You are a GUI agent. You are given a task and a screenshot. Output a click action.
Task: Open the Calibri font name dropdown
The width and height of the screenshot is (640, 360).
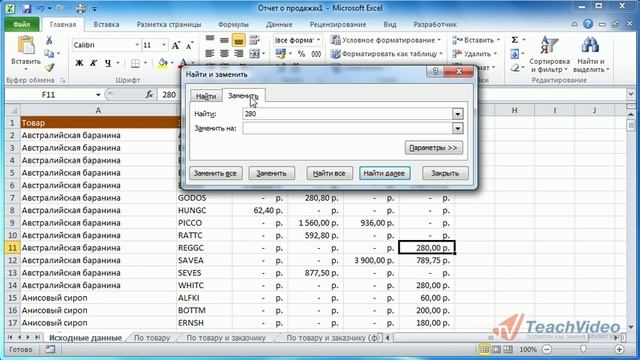[137, 45]
